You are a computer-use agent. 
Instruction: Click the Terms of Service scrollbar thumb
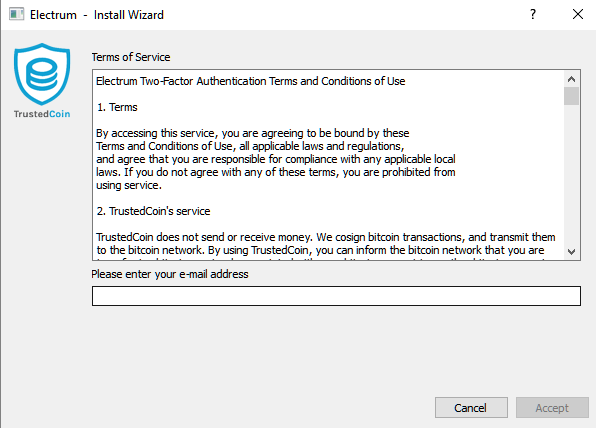[x=571, y=96]
